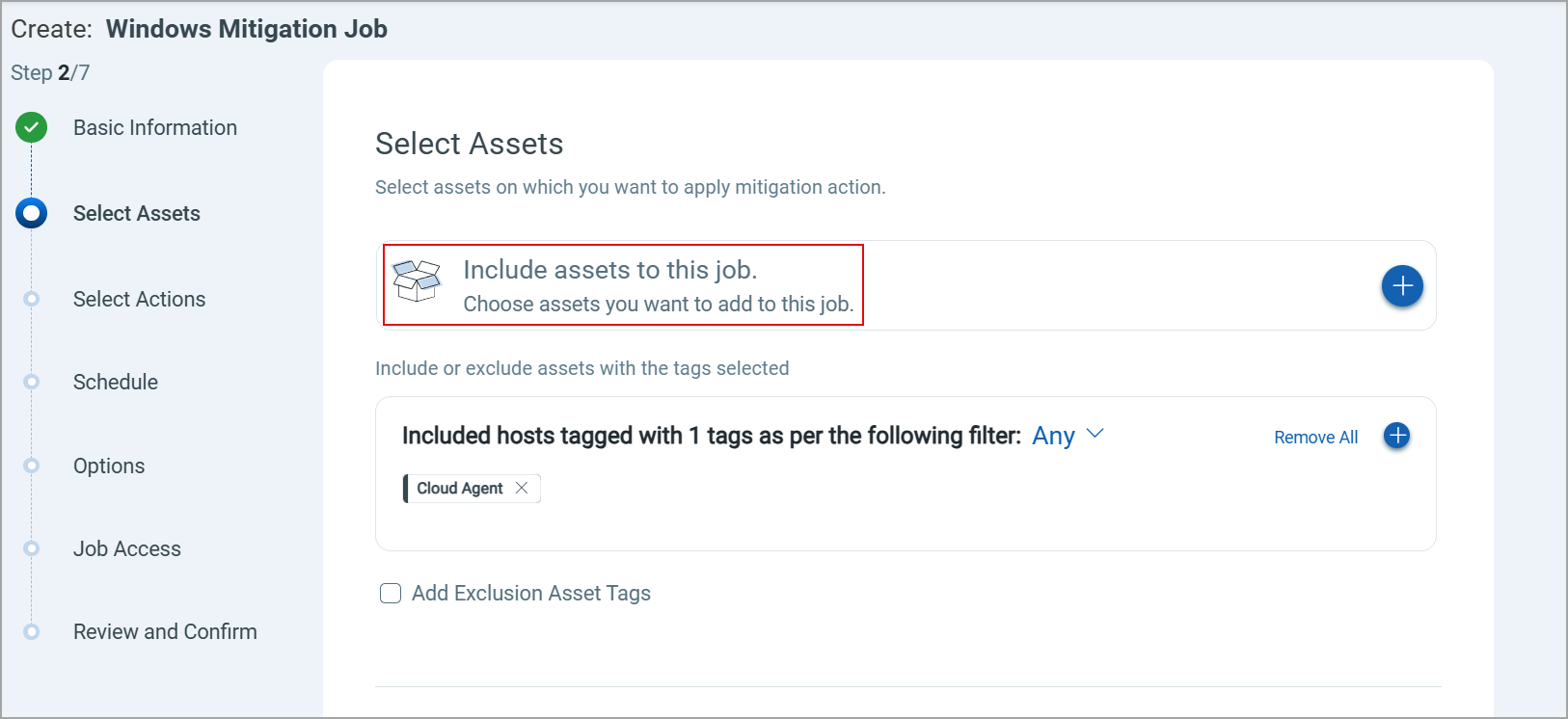Click the Schedule step dot

click(x=32, y=382)
